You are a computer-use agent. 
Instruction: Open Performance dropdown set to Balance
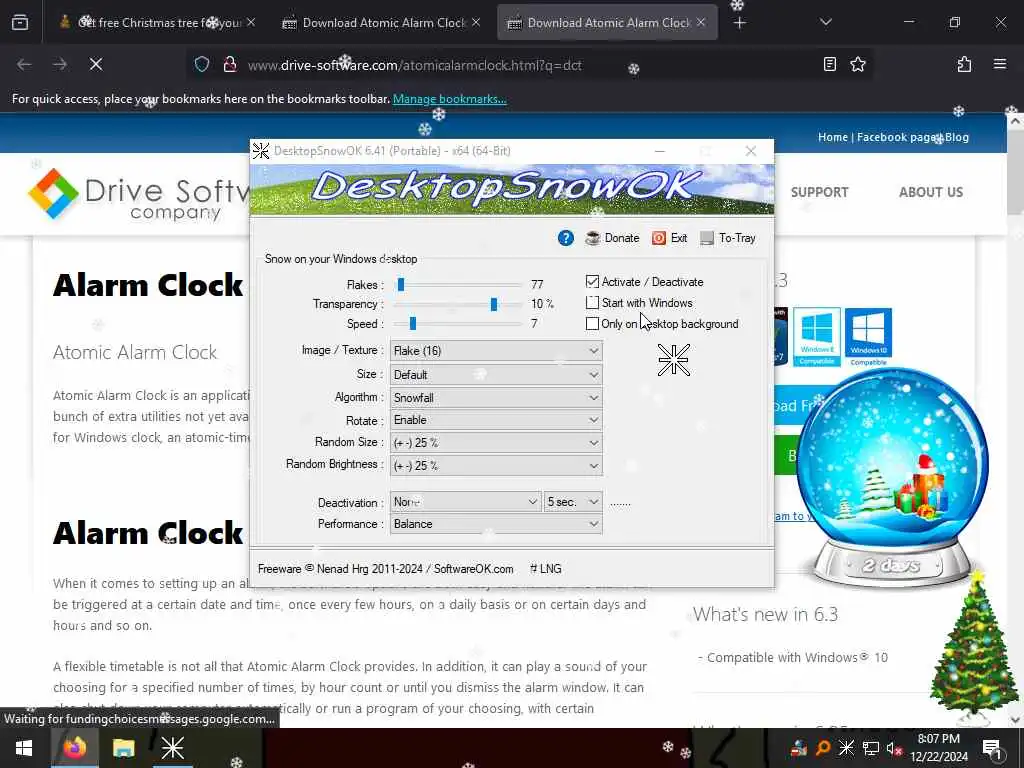496,524
